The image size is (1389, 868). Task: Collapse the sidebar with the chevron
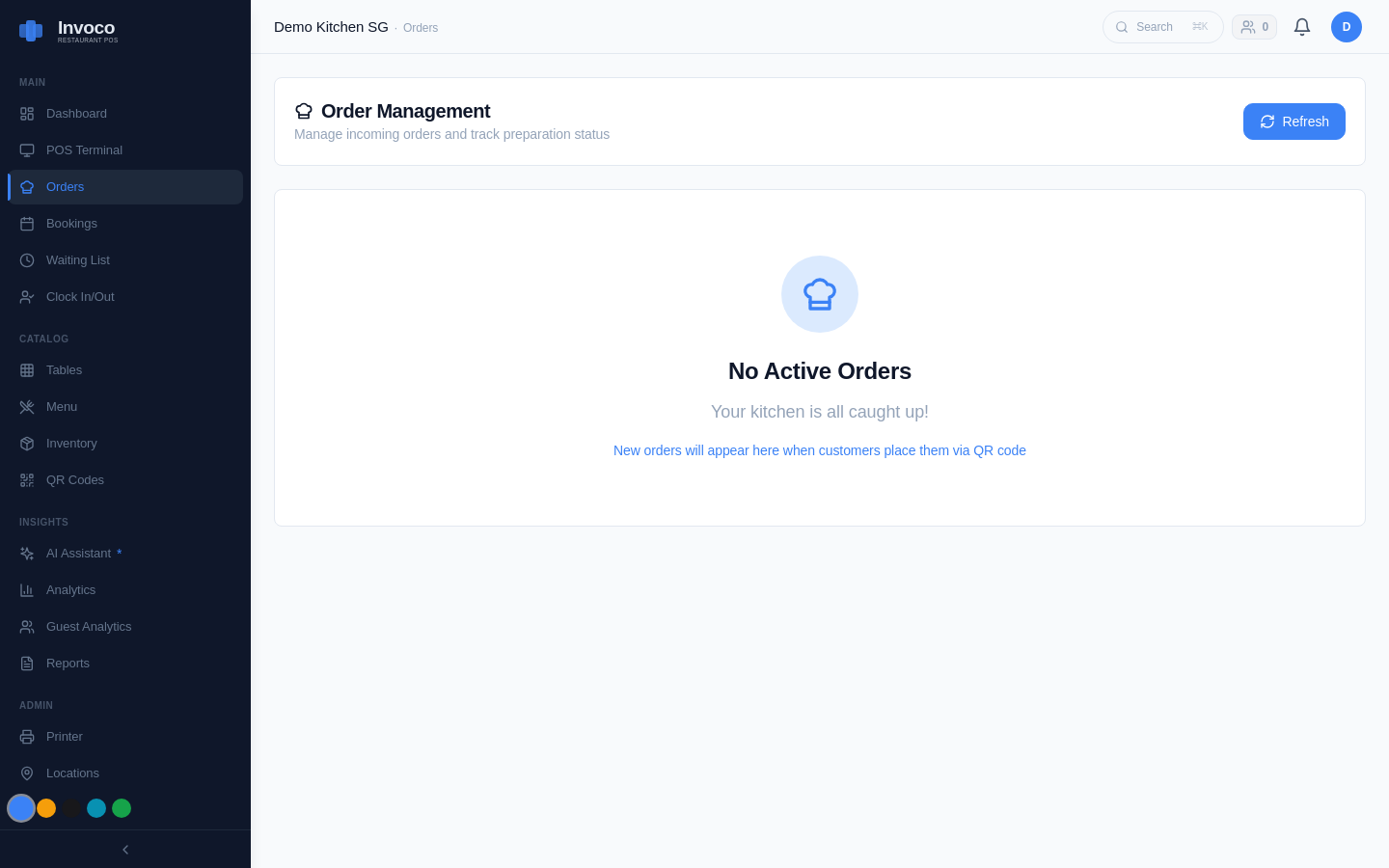tap(124, 850)
